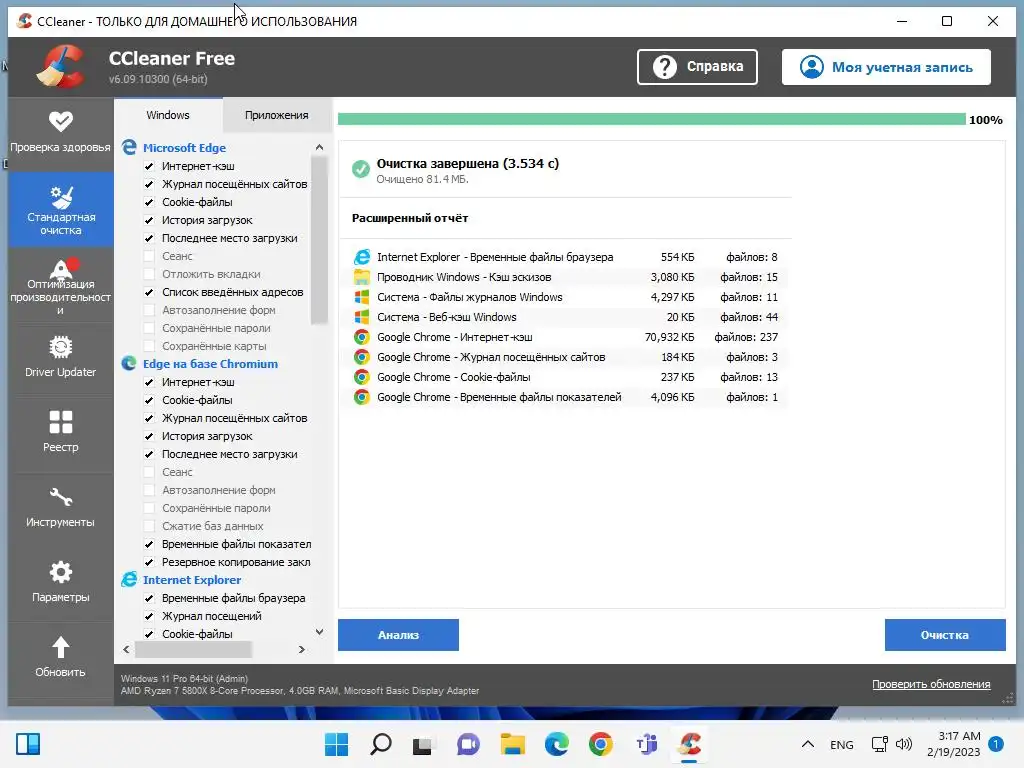The width and height of the screenshot is (1024, 768).
Task: Collapse the Internet Explorer category header
Action: click(192, 580)
